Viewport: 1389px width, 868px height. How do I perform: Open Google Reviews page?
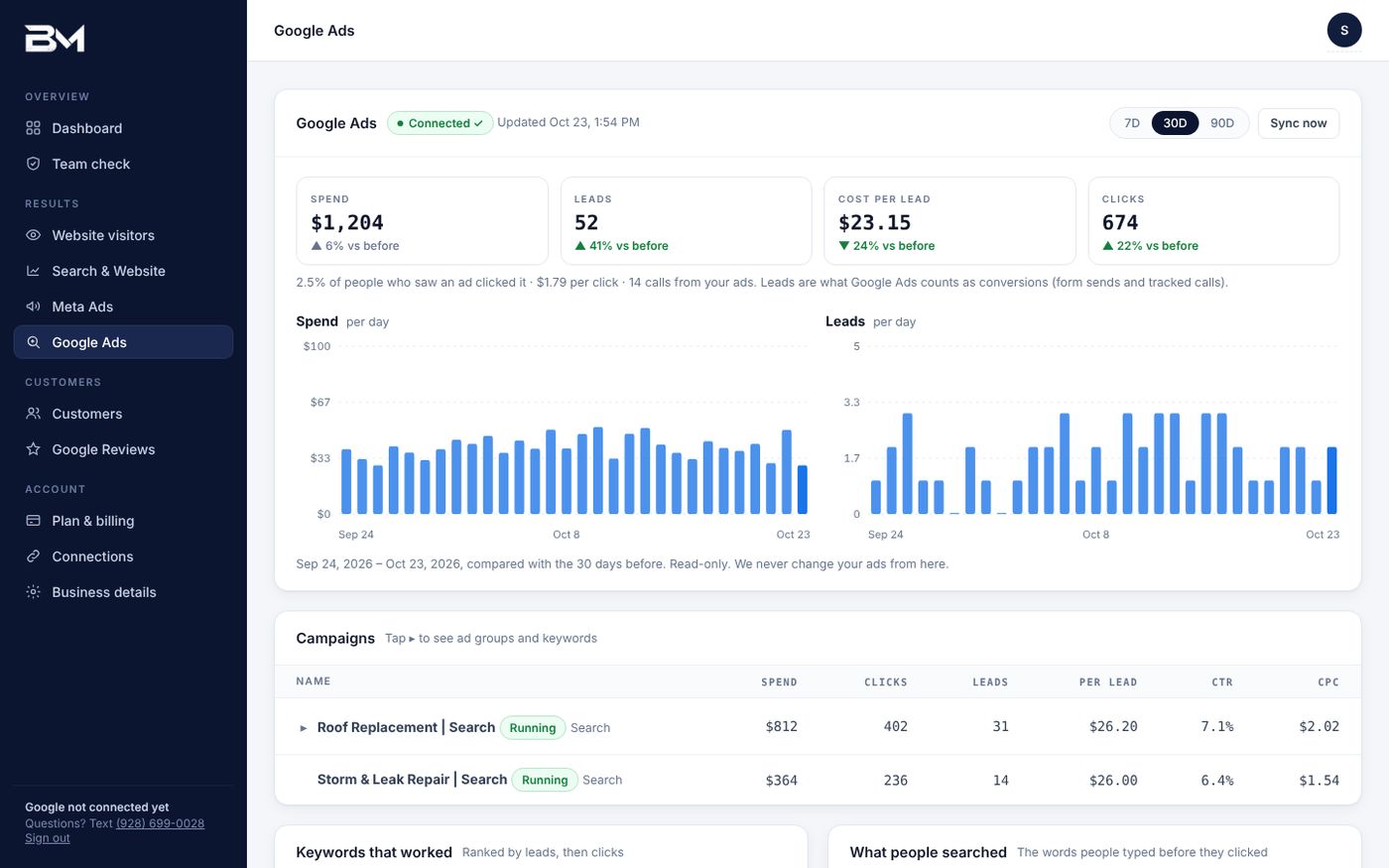point(123,449)
